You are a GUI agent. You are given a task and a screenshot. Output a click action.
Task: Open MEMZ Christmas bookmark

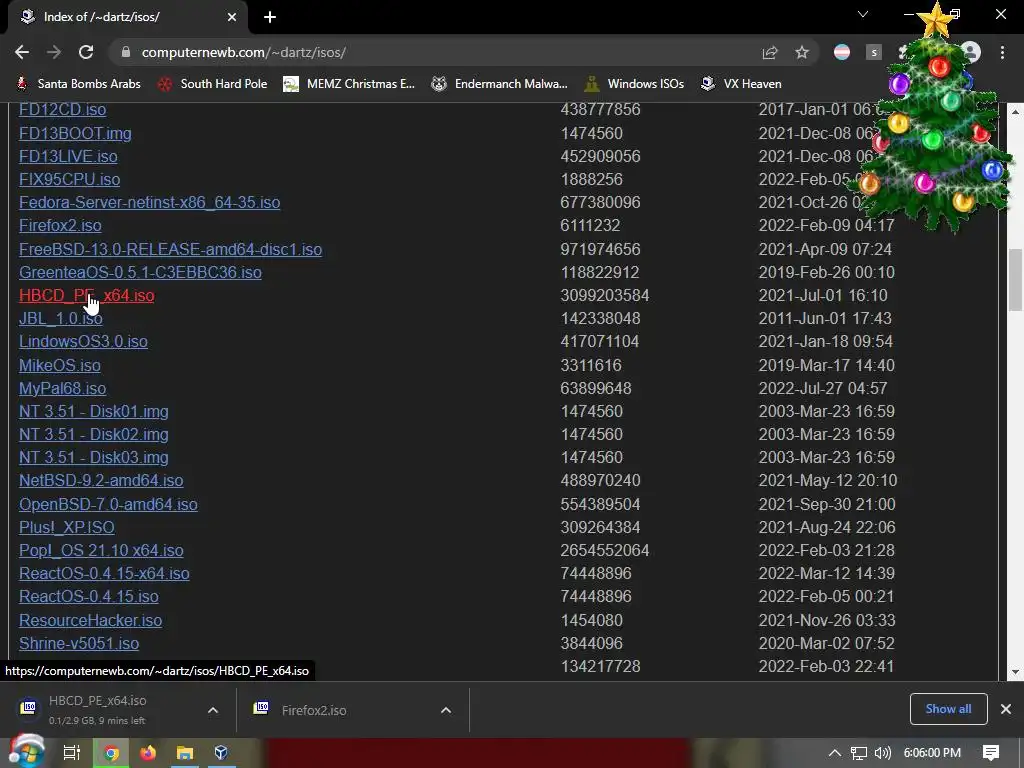pyautogui.click(x=349, y=84)
